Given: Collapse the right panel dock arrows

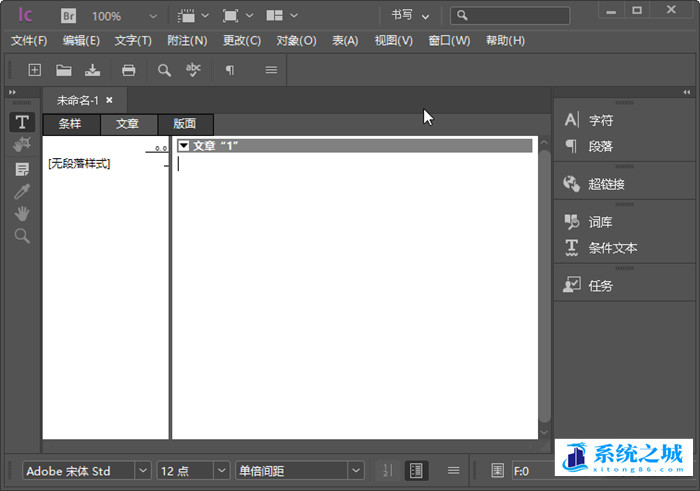Looking at the screenshot, I should (x=687, y=92).
